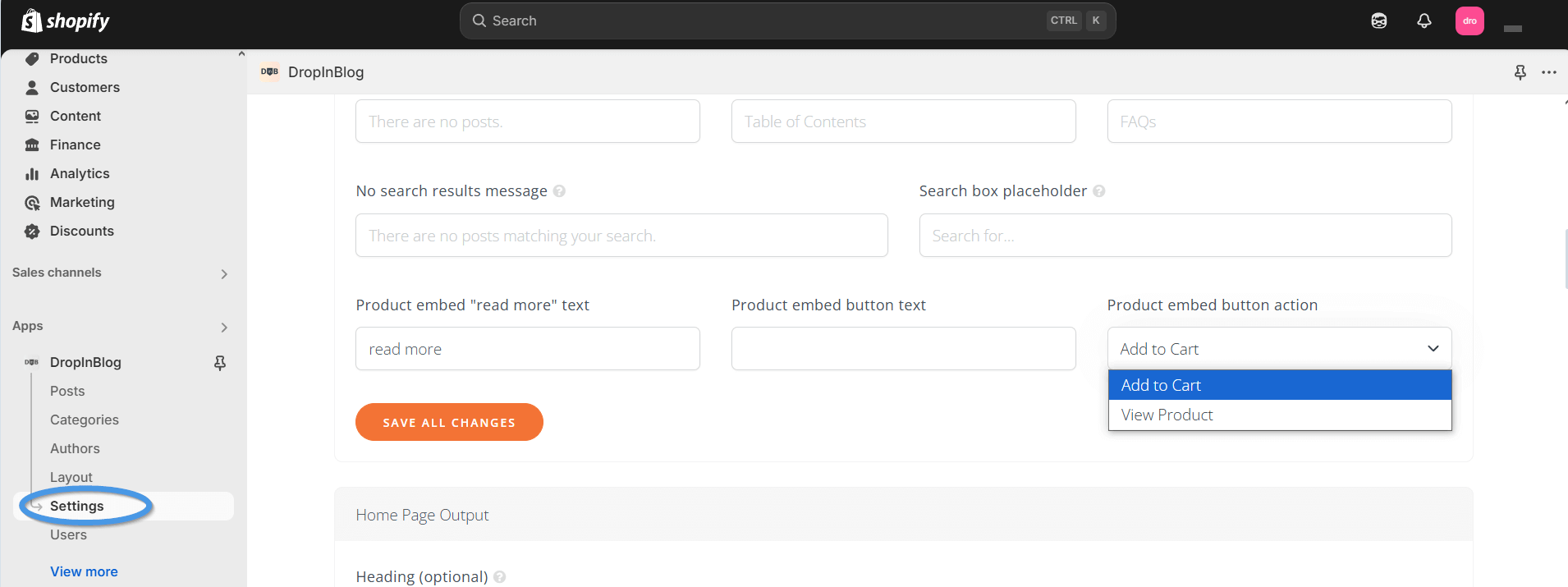
Task: Click the View more link
Action: coord(84,571)
